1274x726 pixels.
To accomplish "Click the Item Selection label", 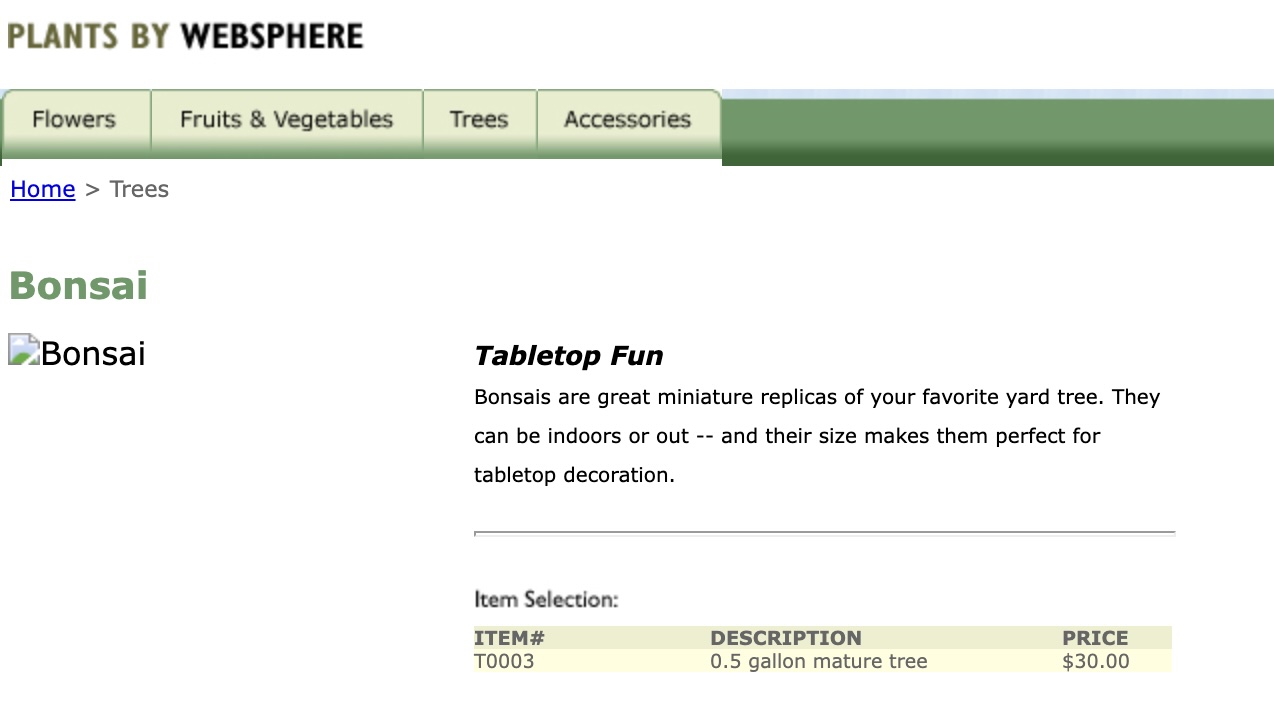I will point(546,600).
